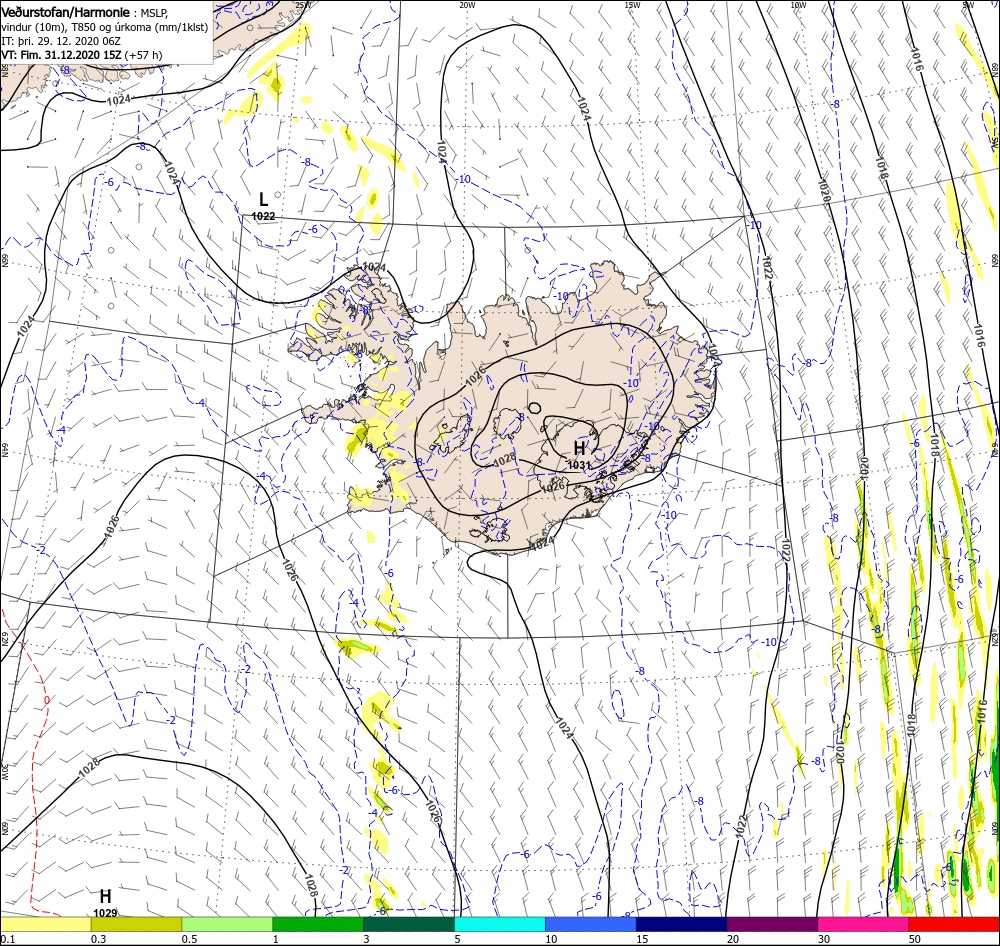This screenshot has width=1000, height=946.
Task: Click the red 50+ mm legend swatch
Action: pos(954,924)
